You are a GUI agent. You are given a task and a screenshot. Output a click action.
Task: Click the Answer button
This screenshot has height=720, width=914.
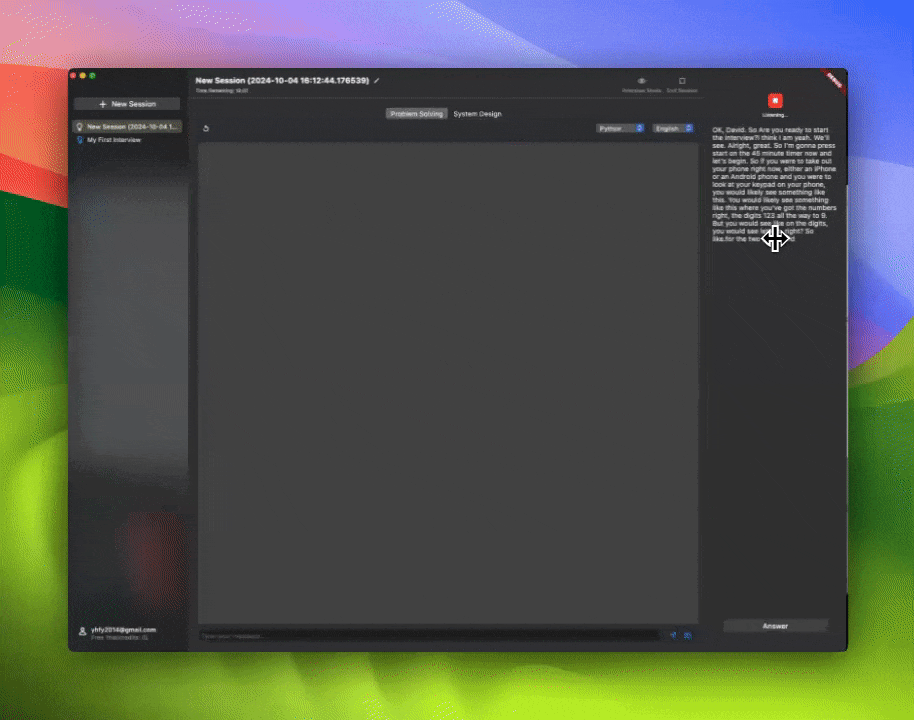[x=776, y=625]
